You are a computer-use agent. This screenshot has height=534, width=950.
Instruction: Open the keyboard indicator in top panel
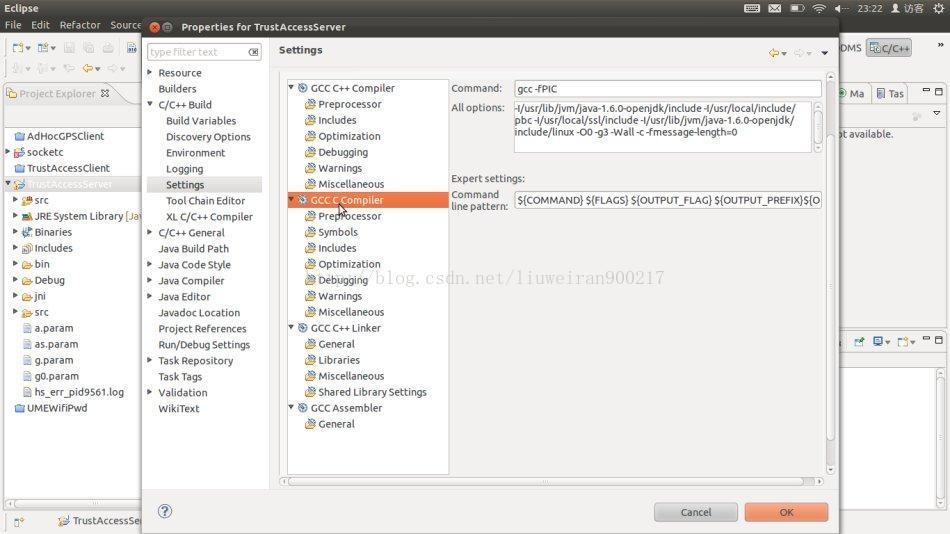point(752,8)
